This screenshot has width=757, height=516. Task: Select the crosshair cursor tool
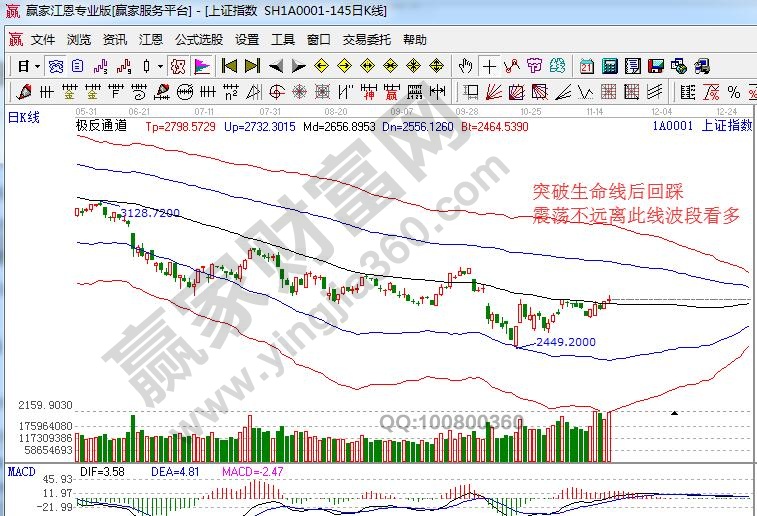489,67
